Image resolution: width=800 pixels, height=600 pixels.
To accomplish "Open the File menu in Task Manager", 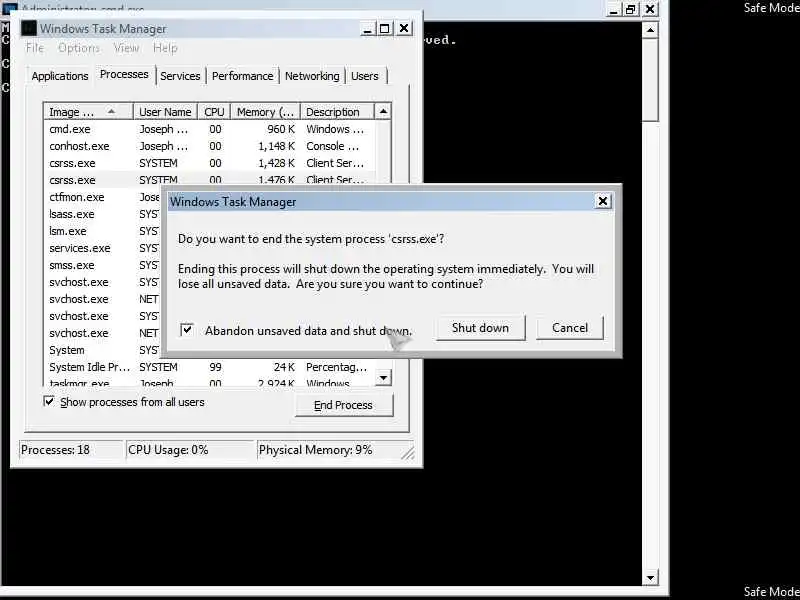I will click(x=35, y=48).
